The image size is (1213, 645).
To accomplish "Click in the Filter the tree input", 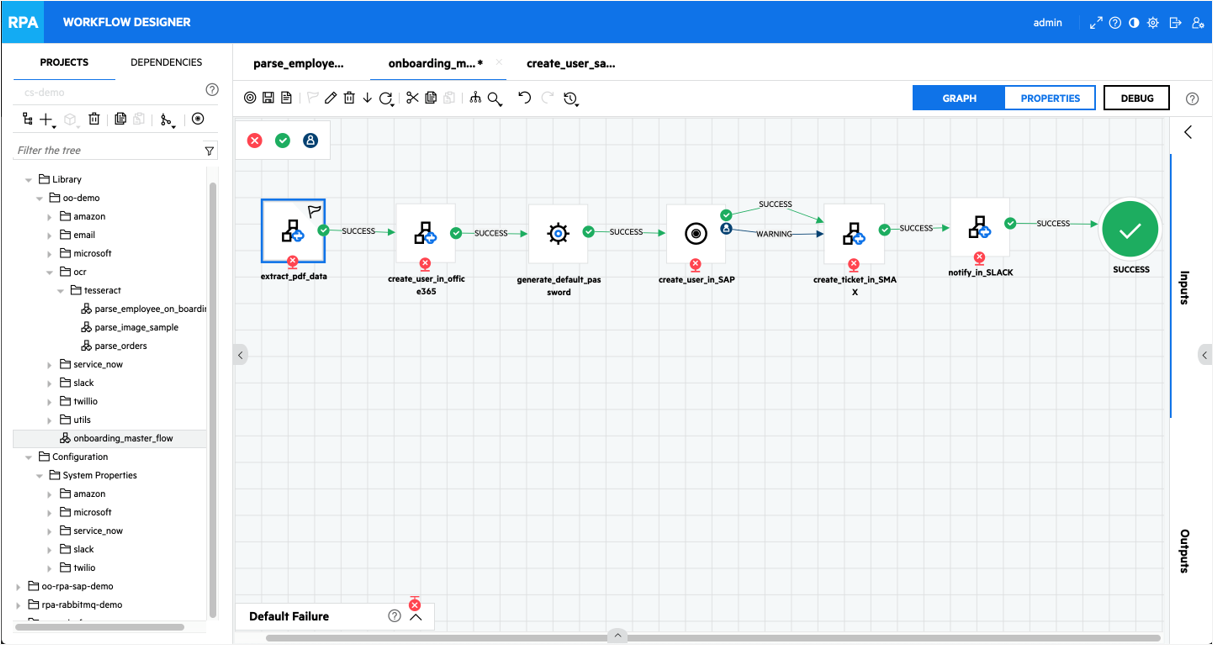I will point(108,151).
